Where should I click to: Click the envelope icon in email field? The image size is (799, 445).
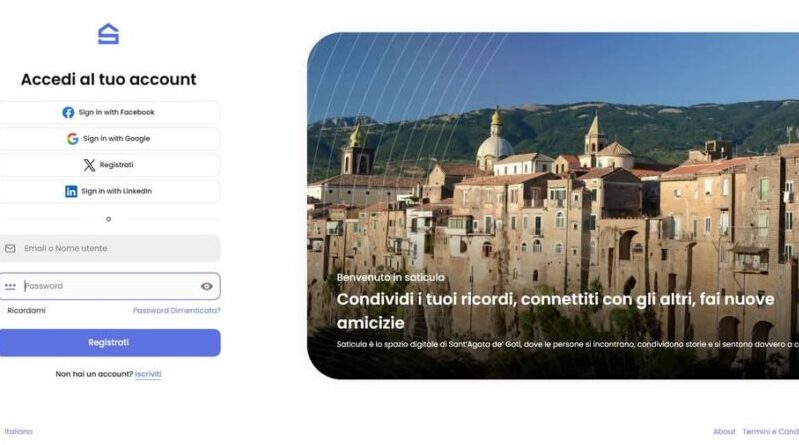(x=10, y=248)
